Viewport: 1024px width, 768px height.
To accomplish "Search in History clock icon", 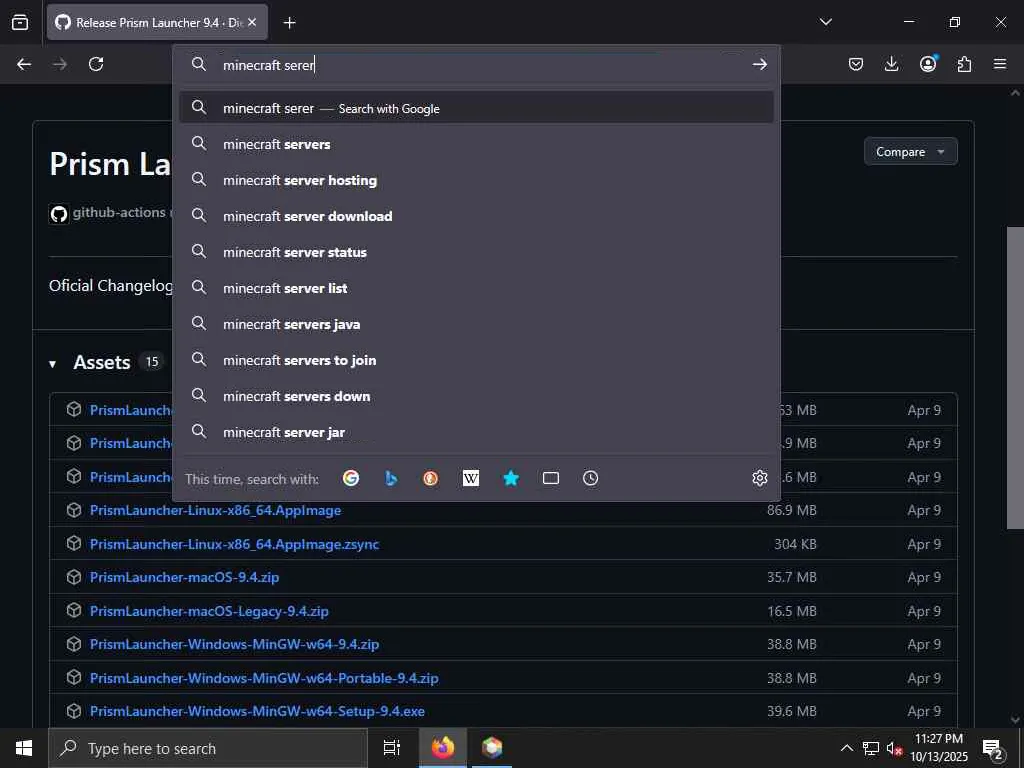I will [x=590, y=478].
